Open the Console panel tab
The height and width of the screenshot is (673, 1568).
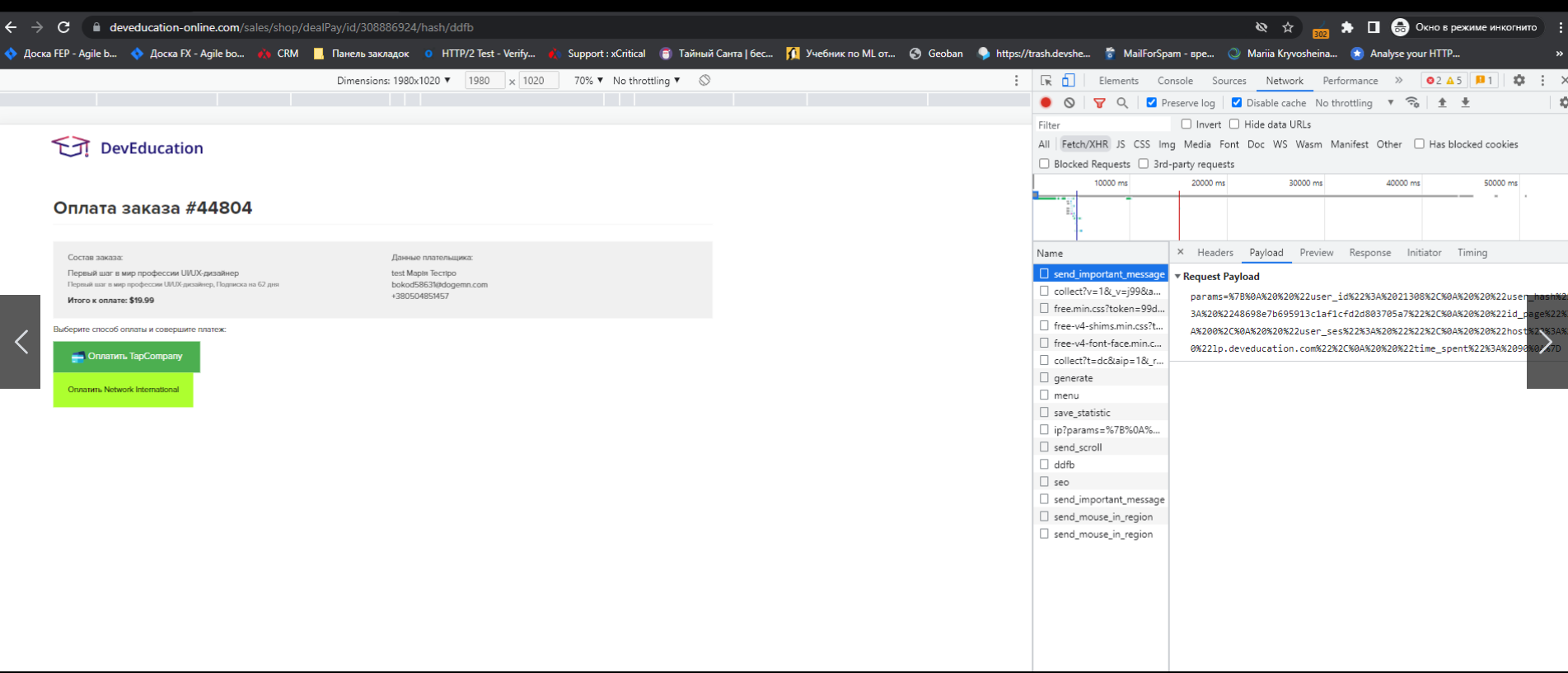pyautogui.click(x=1175, y=81)
